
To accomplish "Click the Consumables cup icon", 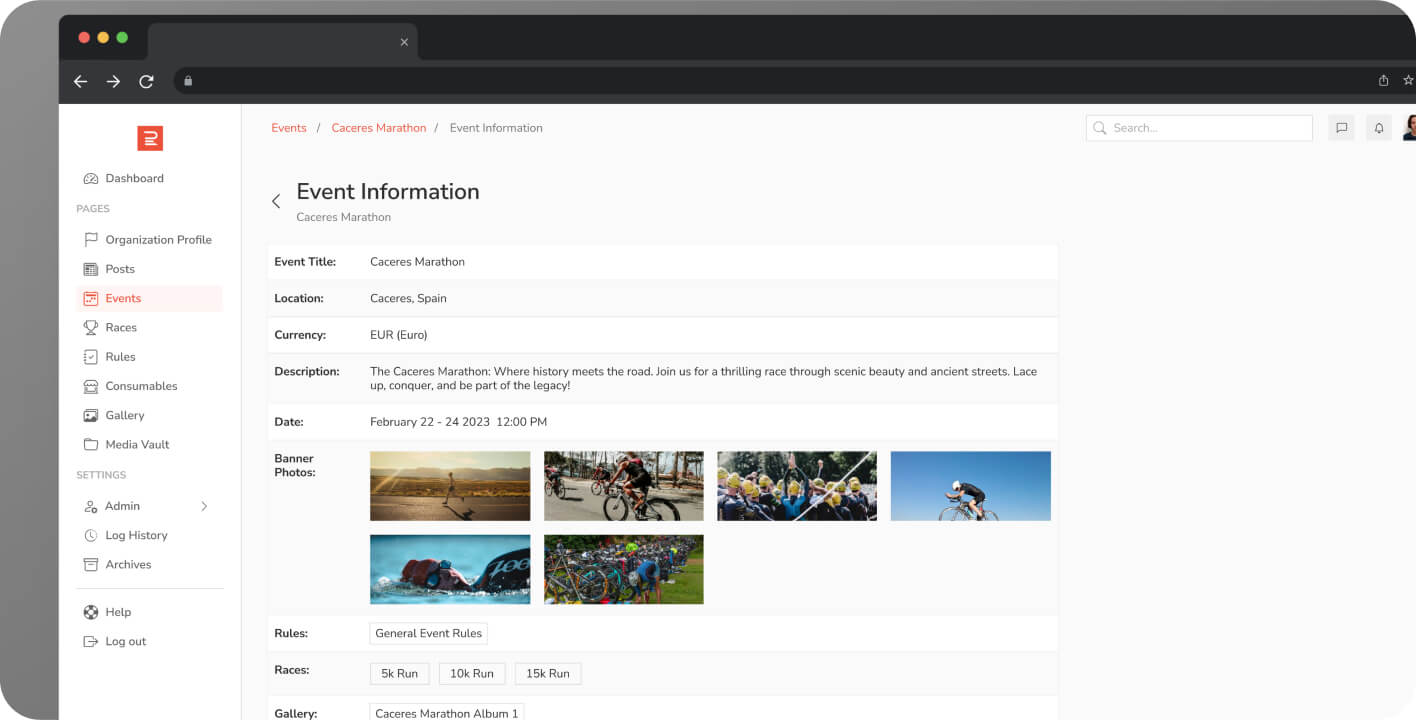I will [91, 386].
